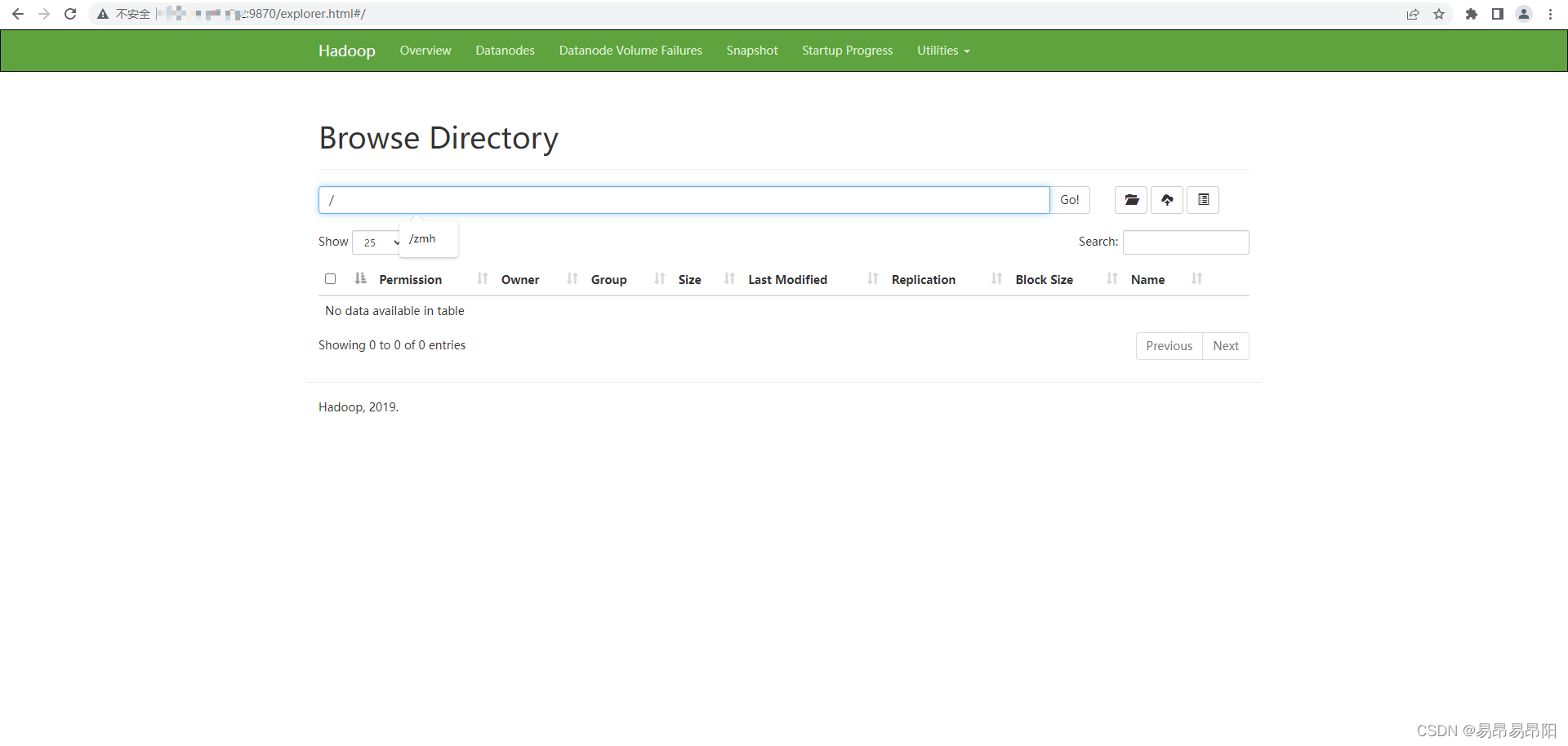Open Datanode Volume Failures tab
Image resolution: width=1568 pixels, height=746 pixels.
[630, 51]
